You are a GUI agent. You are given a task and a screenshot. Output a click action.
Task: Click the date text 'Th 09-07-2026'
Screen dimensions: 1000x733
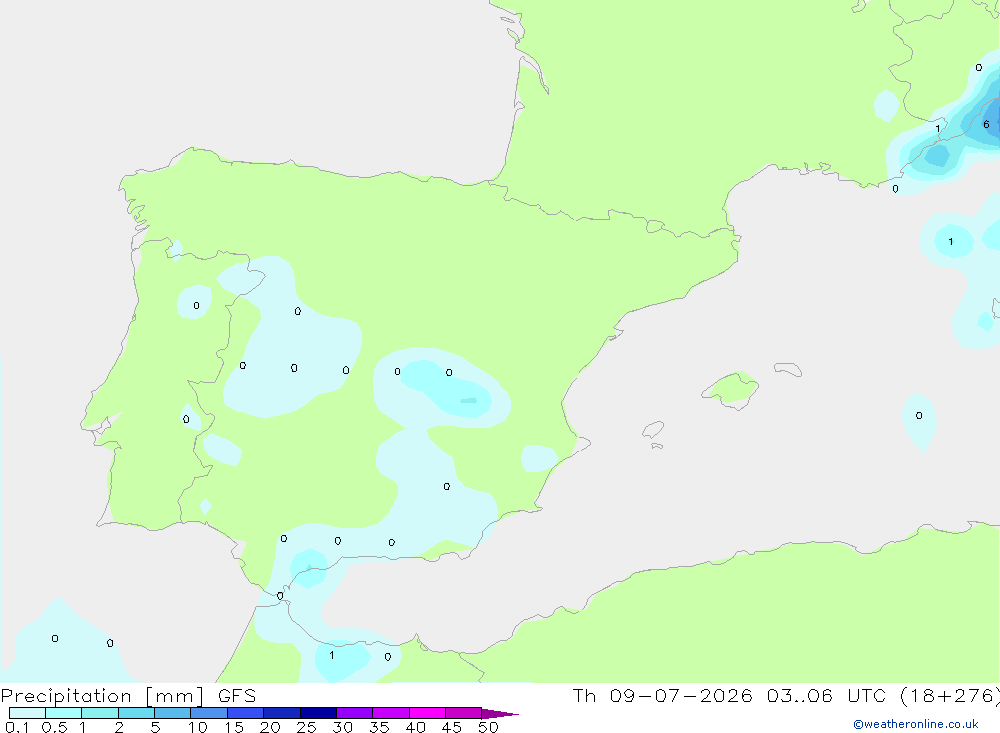coord(663,696)
